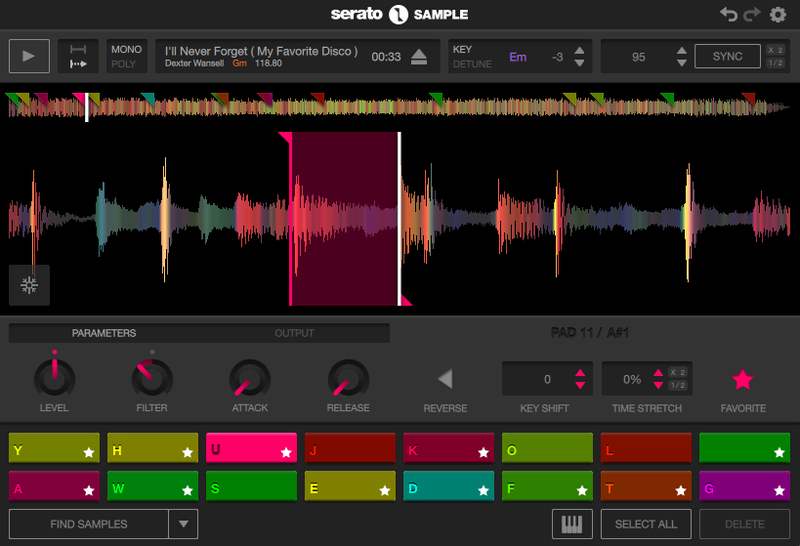Screen dimensions: 800x546
Task: Click the undo arrow icon
Action: click(x=729, y=14)
